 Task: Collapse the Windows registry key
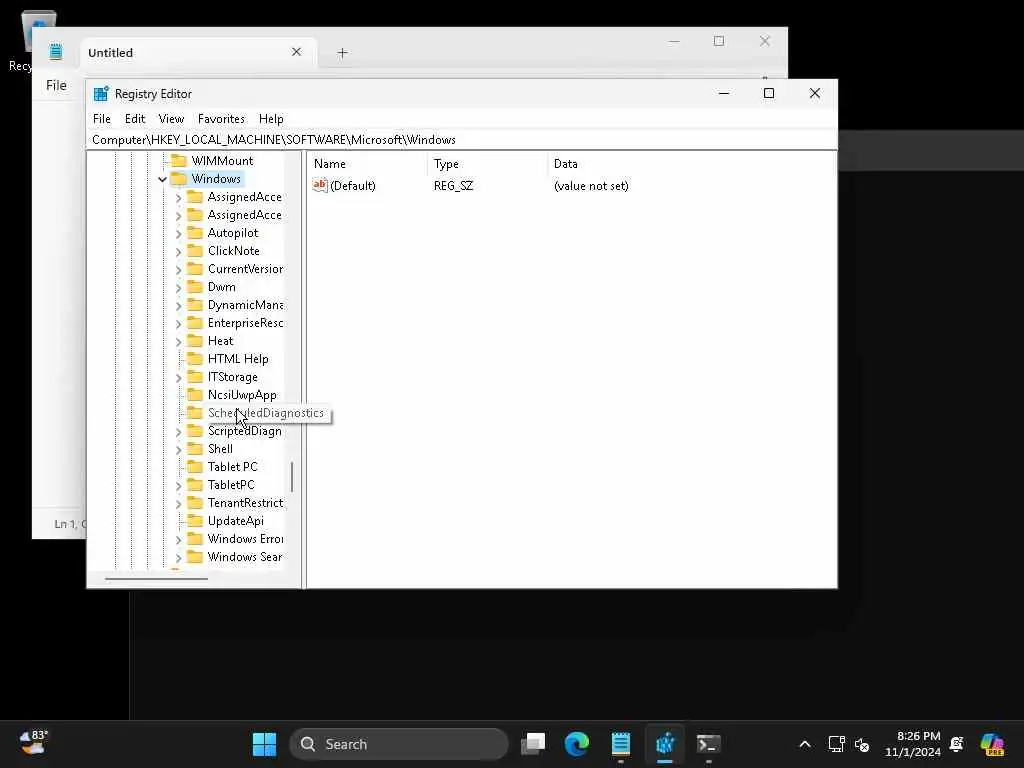162,179
